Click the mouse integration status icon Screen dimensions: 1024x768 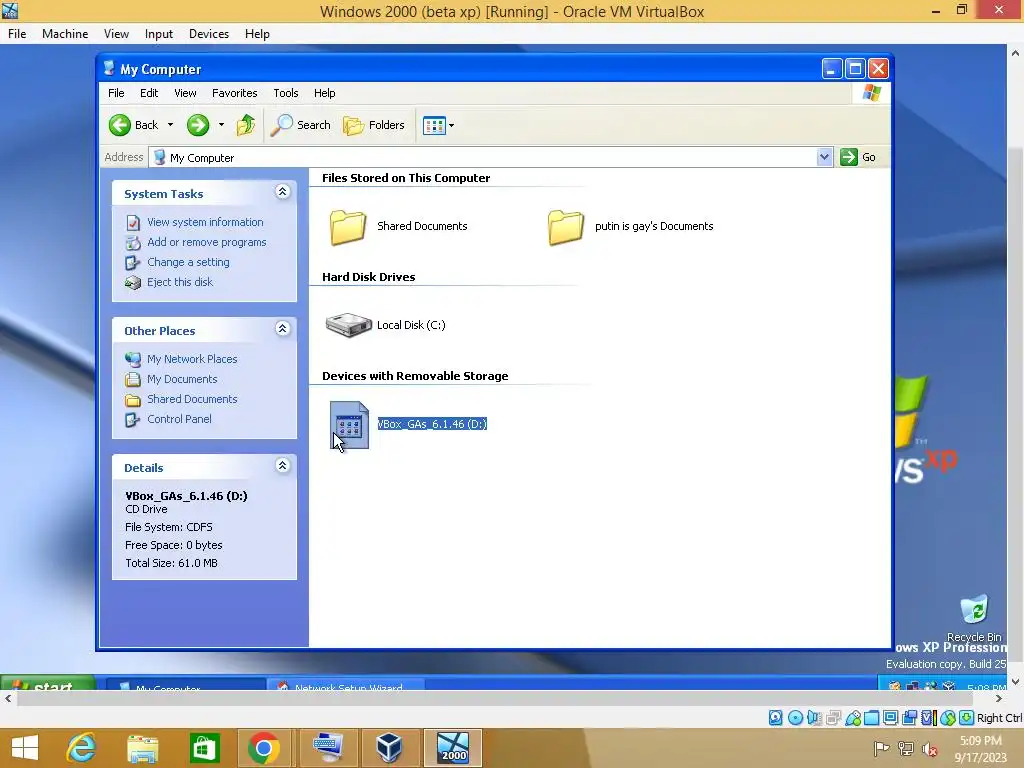pyautogui.click(x=948, y=718)
